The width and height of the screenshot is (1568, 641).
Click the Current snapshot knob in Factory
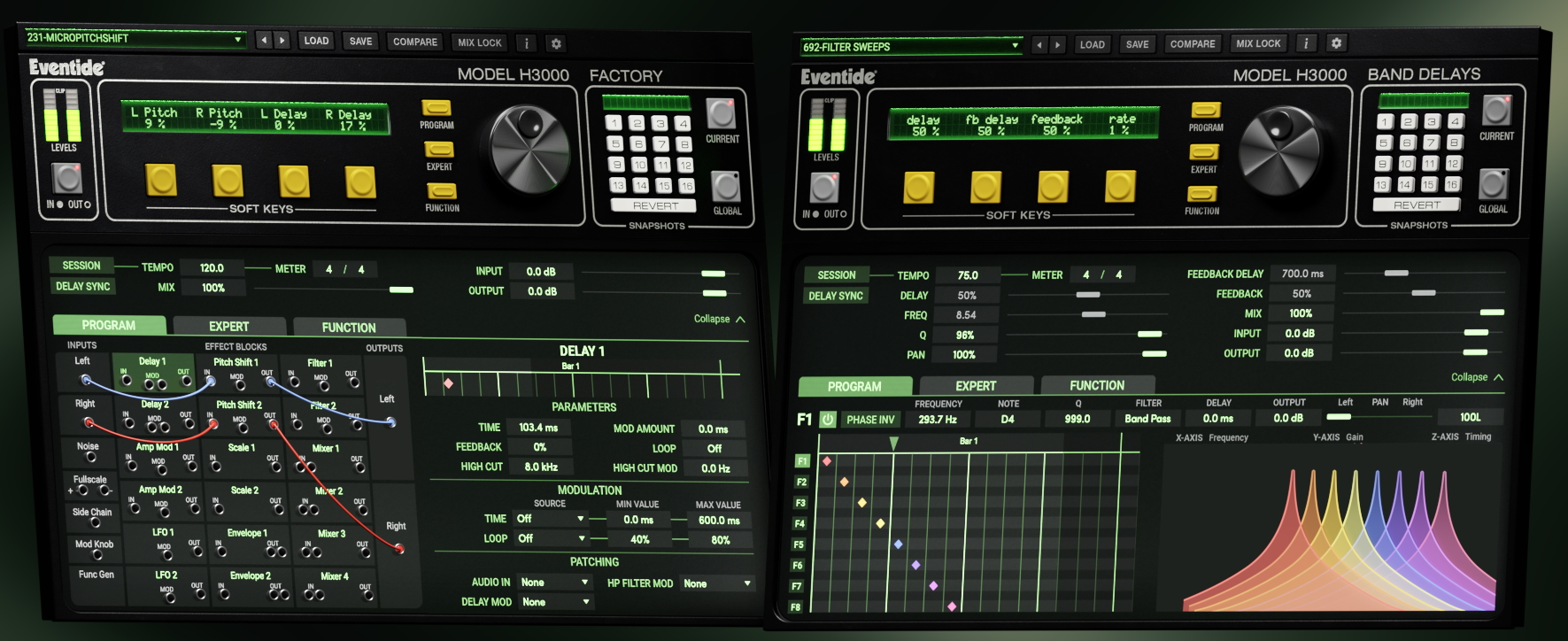[x=721, y=113]
